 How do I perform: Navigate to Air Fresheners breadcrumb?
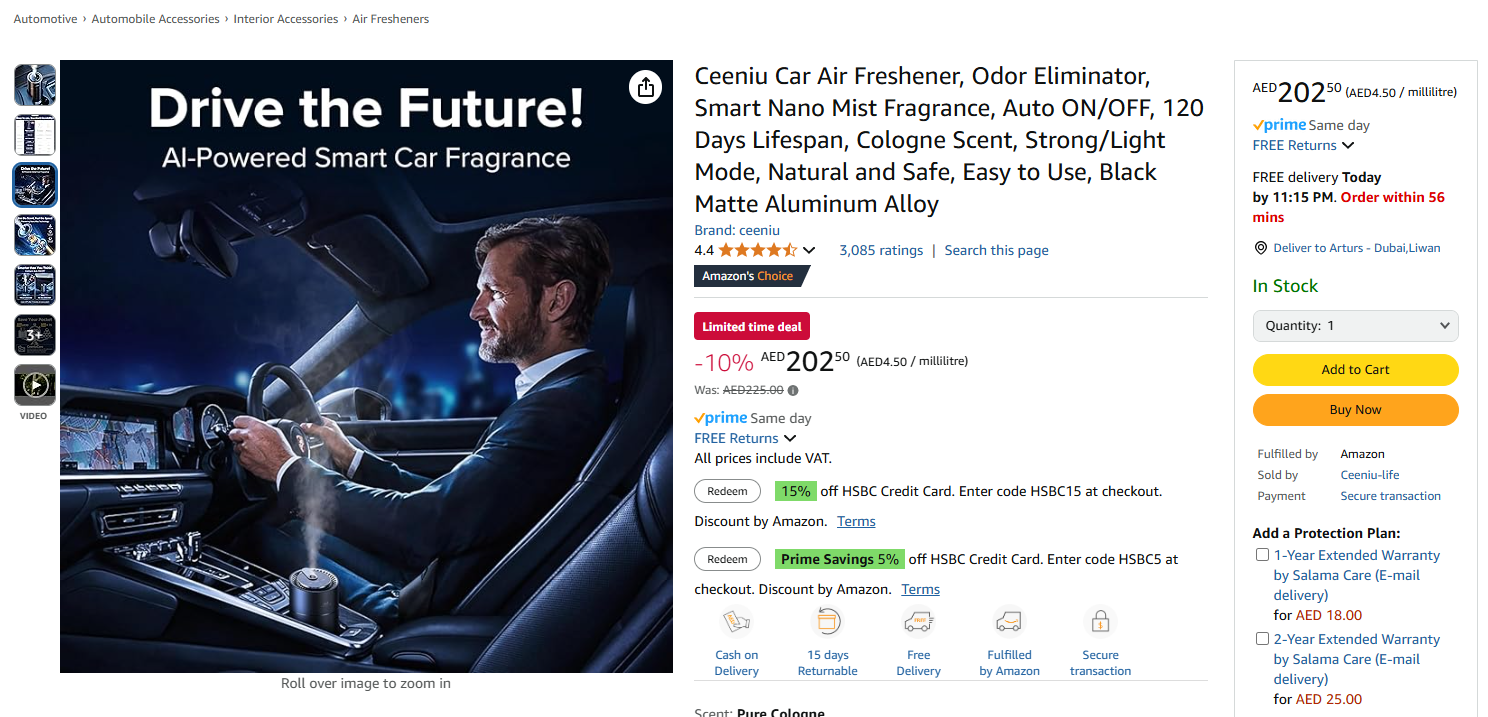(x=390, y=19)
